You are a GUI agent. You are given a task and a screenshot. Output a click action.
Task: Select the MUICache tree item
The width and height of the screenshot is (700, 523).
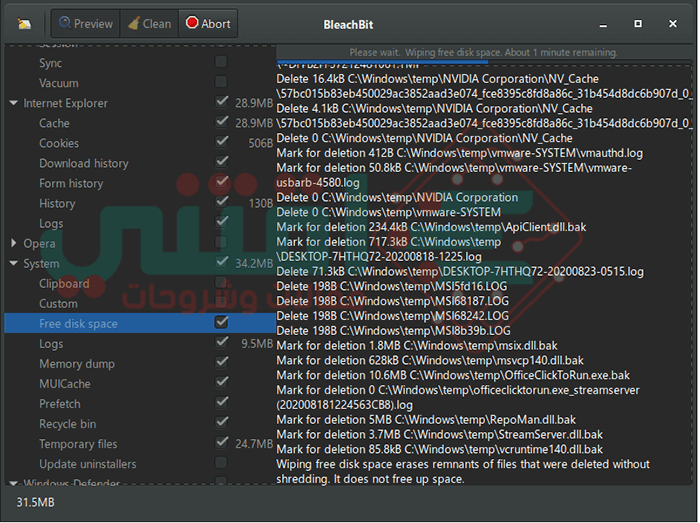point(65,384)
